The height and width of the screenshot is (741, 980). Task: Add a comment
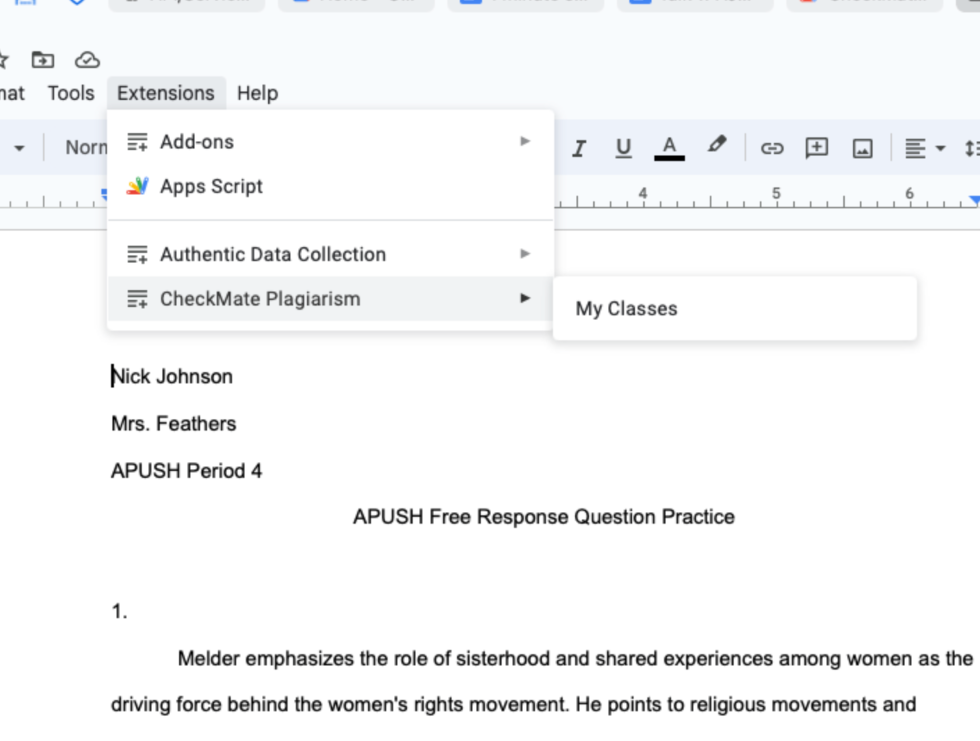coord(816,146)
